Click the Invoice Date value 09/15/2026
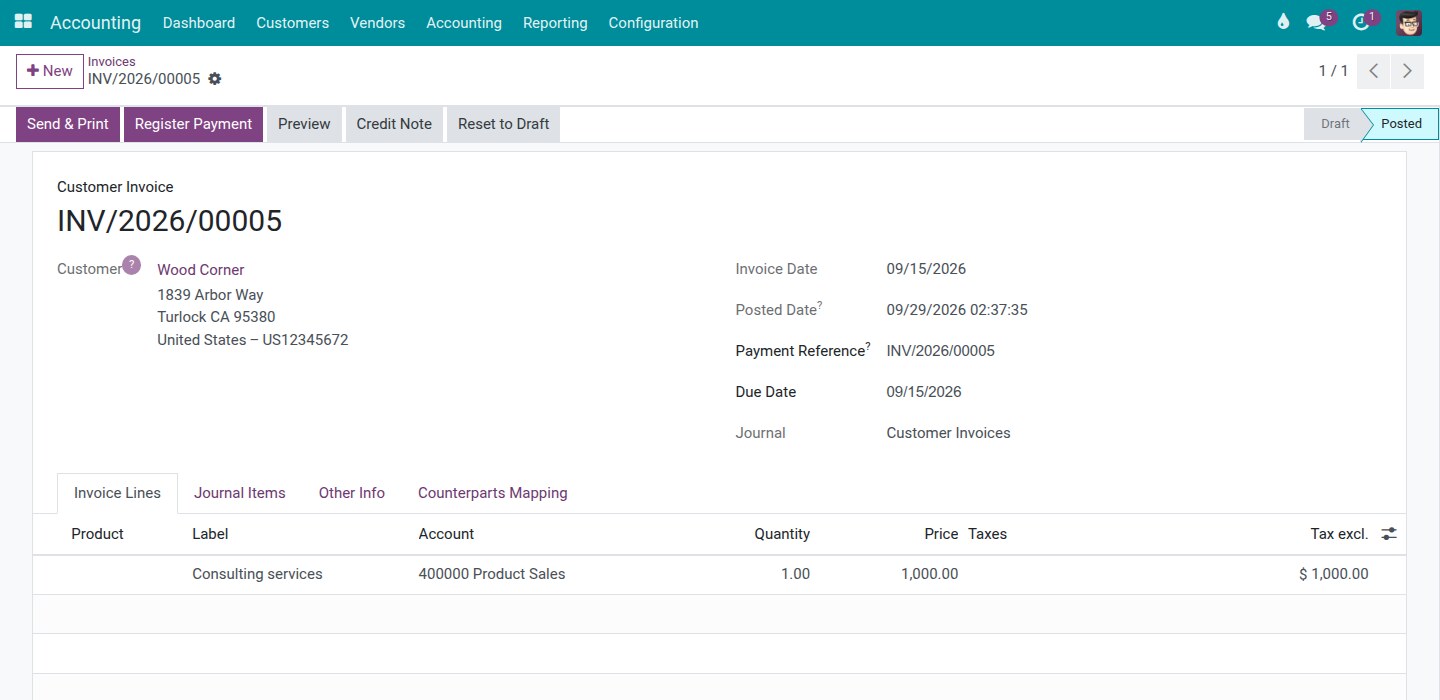 926,269
